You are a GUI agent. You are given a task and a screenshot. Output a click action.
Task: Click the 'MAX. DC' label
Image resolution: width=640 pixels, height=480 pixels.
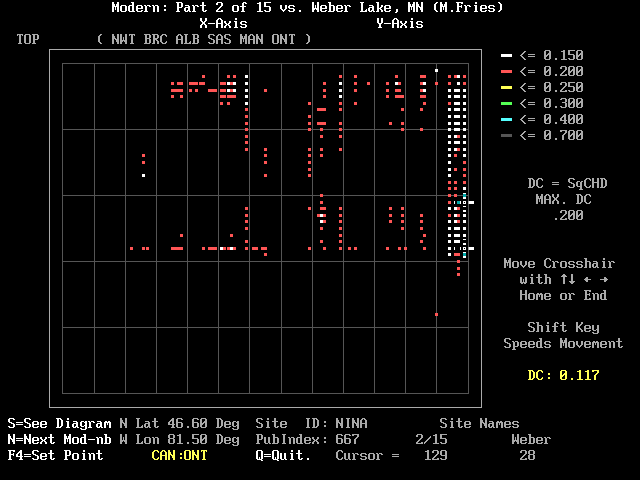[563, 200]
